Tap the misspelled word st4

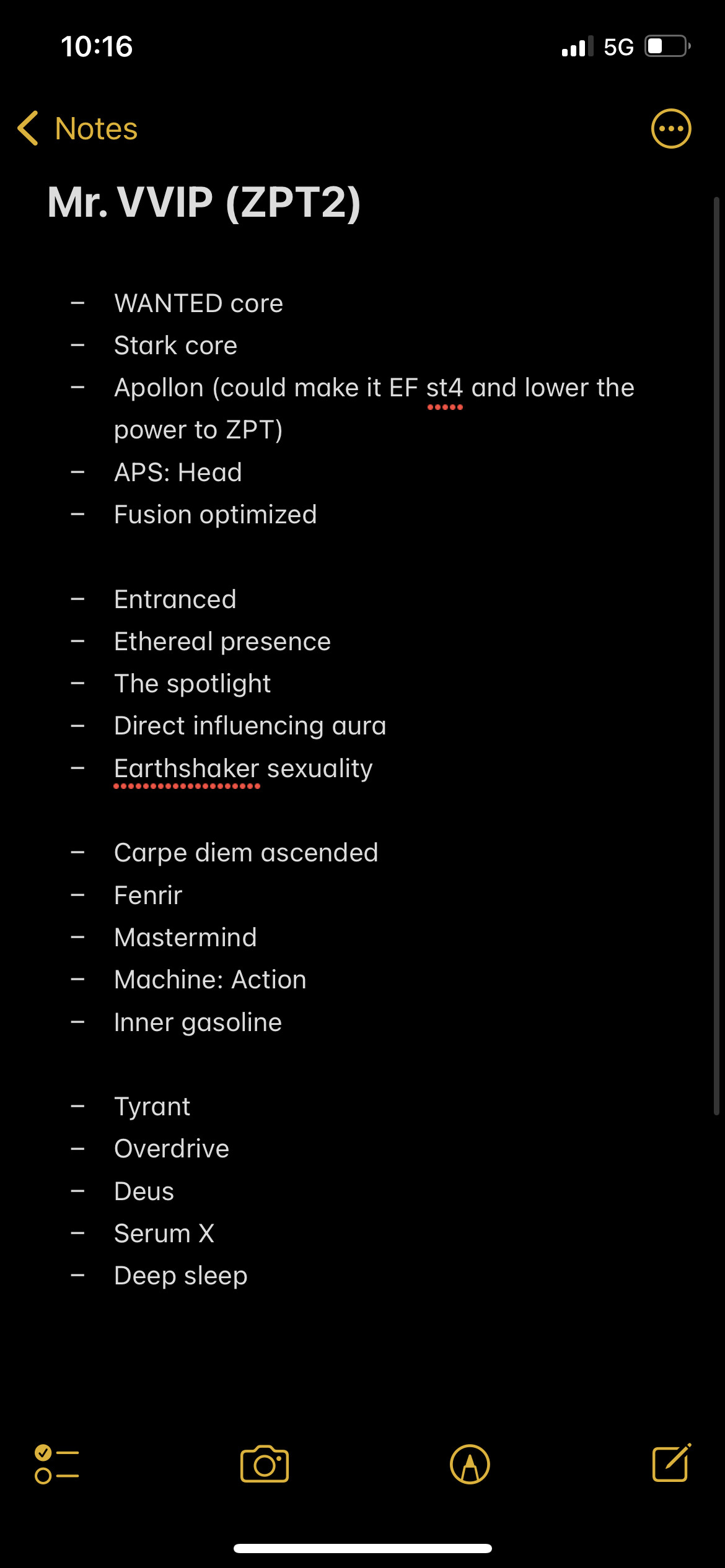444,388
